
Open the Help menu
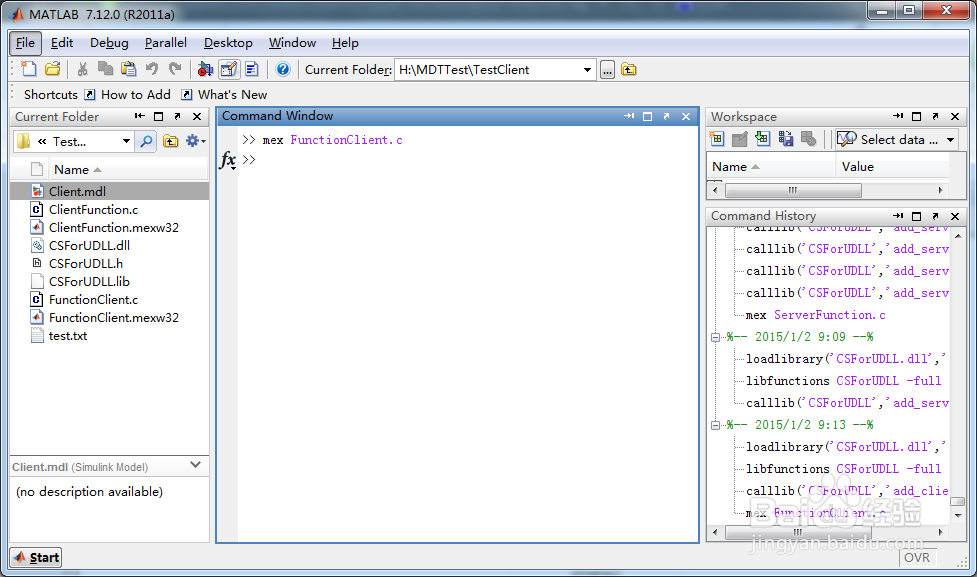[x=345, y=43]
